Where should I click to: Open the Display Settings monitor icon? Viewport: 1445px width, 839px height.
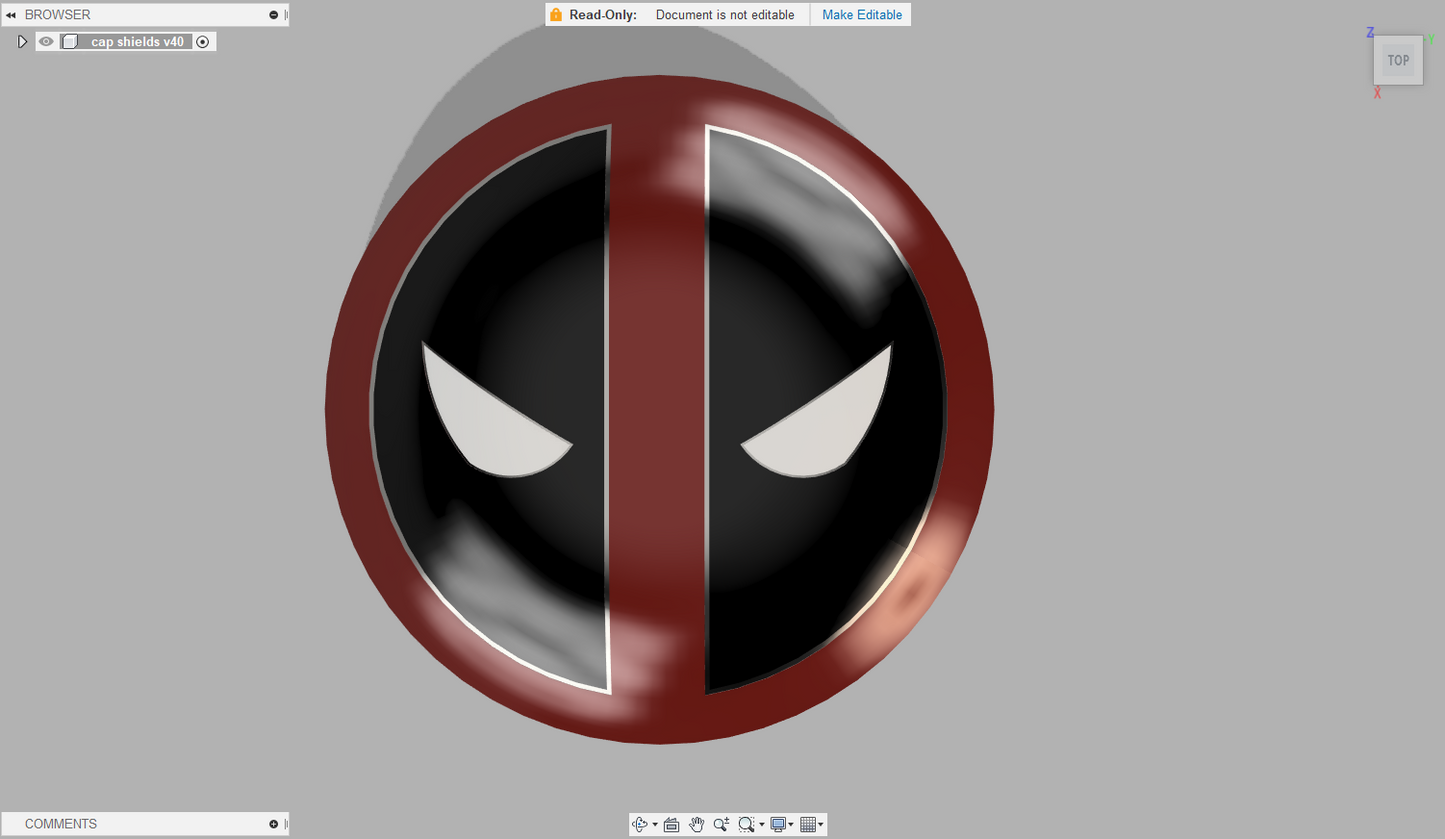pyautogui.click(x=778, y=824)
